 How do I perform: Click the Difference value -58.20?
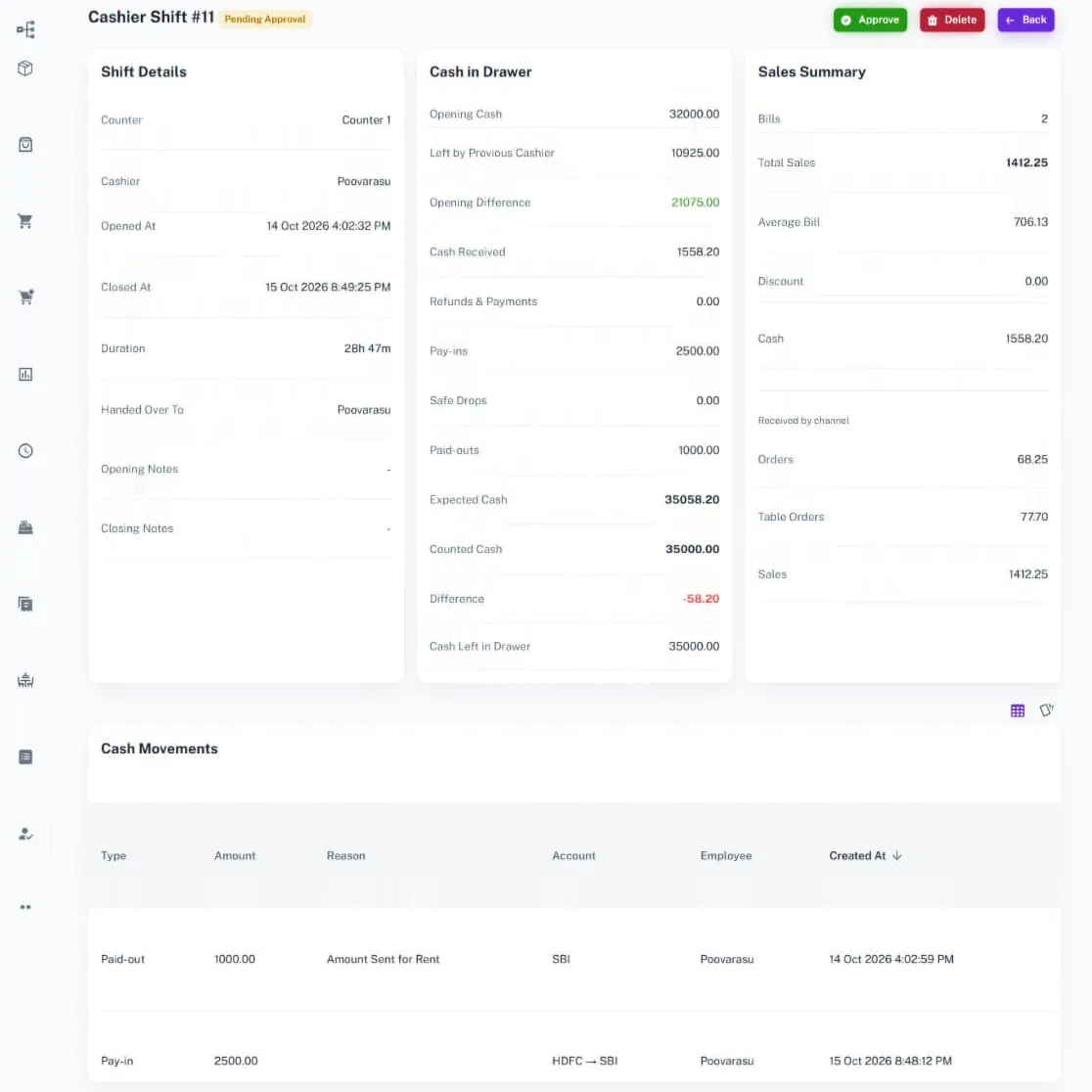tap(701, 598)
